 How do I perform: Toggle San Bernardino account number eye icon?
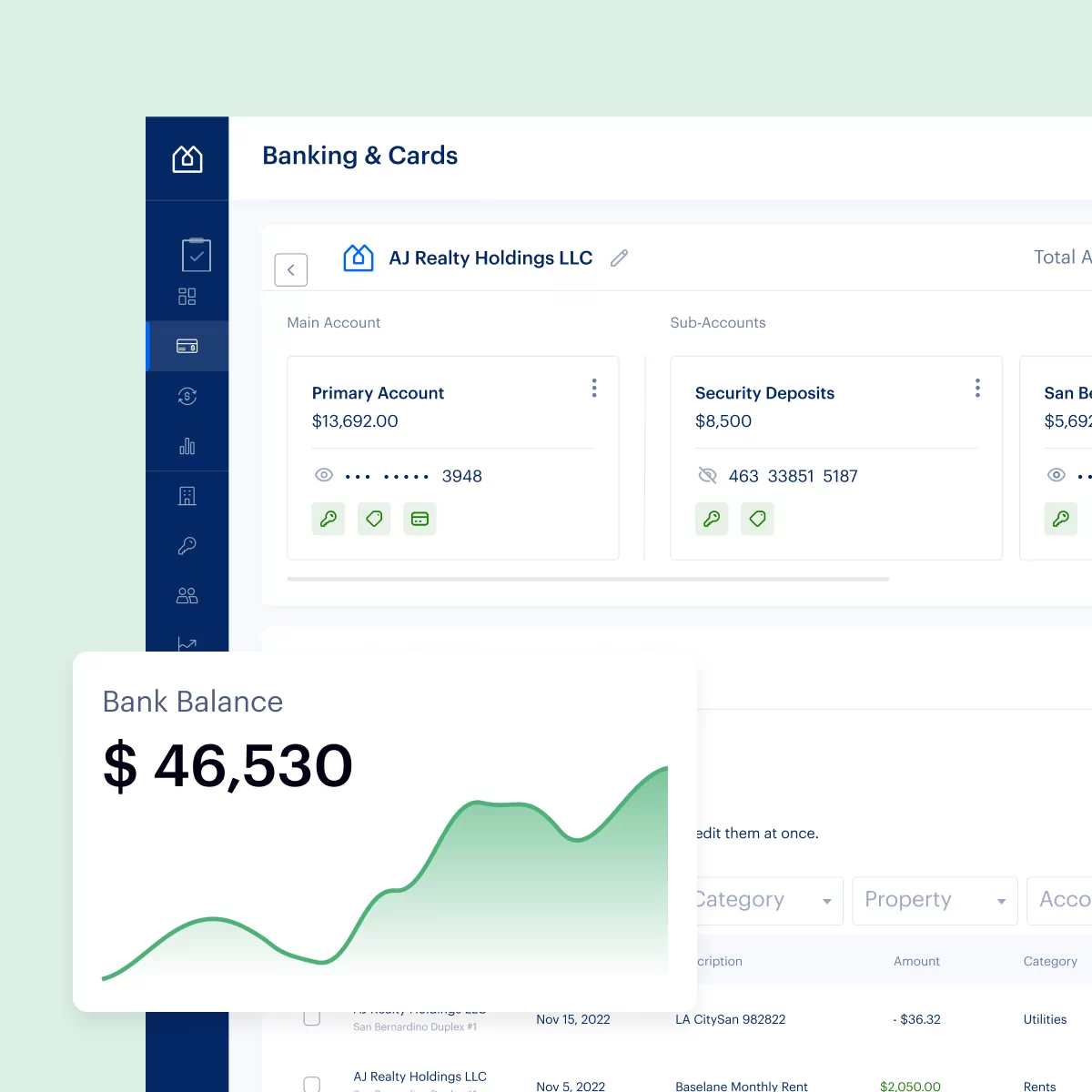coord(1057,475)
